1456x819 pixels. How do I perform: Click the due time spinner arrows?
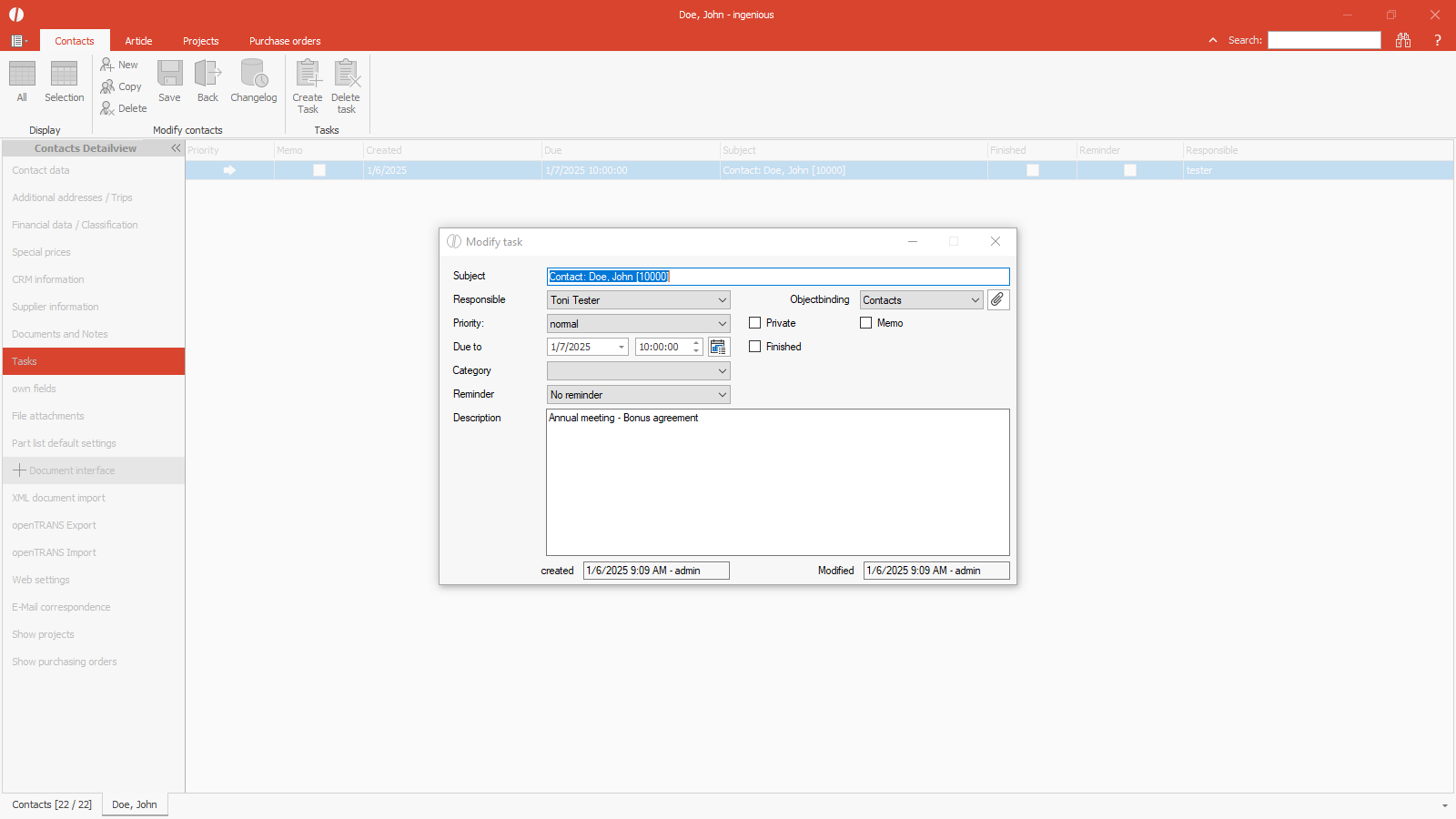[696, 347]
